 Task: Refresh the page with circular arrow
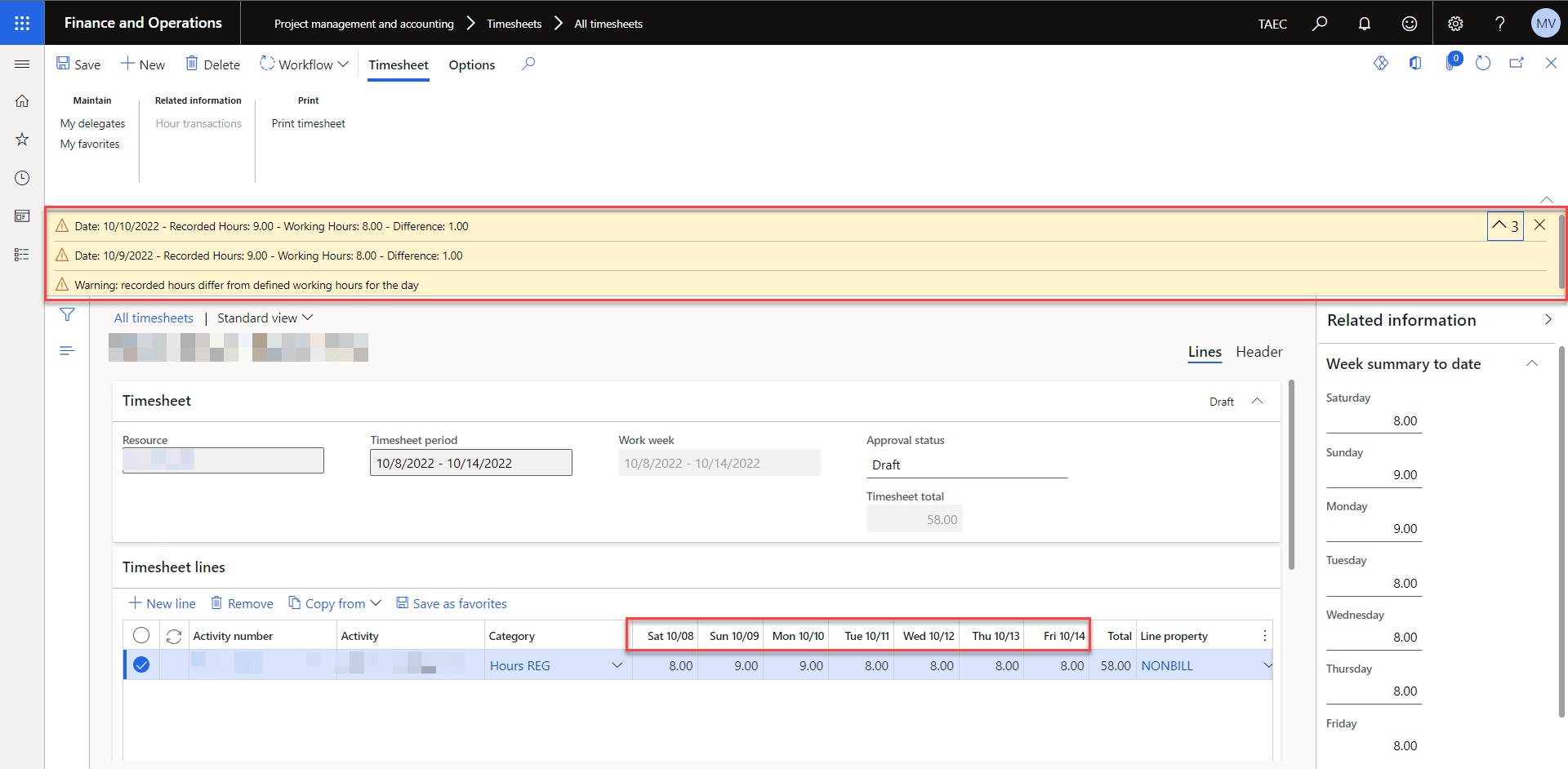1483,63
